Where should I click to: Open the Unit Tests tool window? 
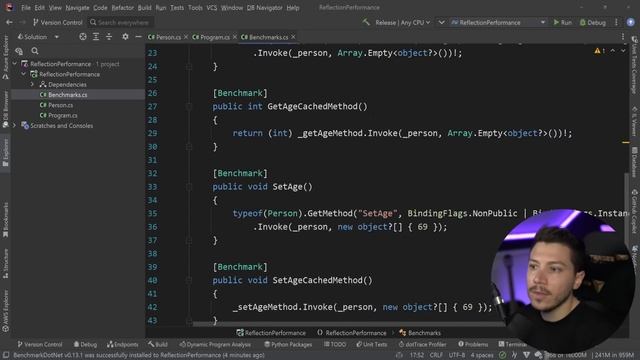pyautogui.click(x=371, y=344)
